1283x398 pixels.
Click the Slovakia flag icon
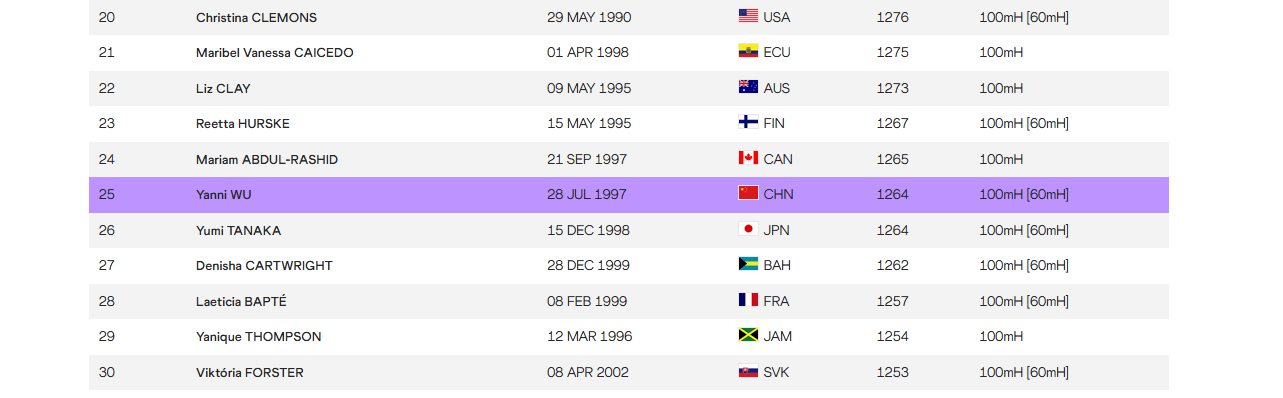tap(748, 372)
